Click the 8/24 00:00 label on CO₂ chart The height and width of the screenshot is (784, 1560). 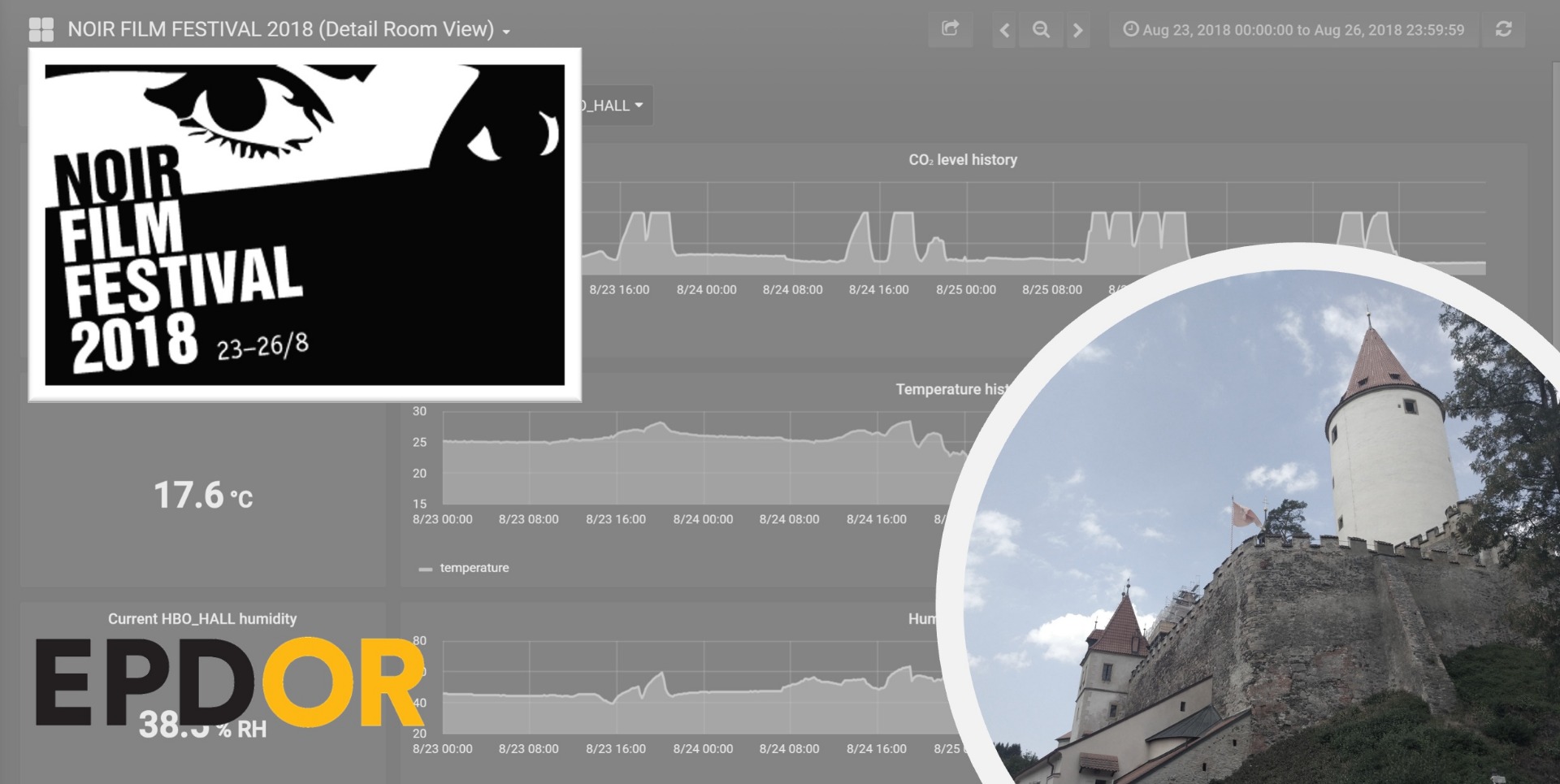coord(706,290)
